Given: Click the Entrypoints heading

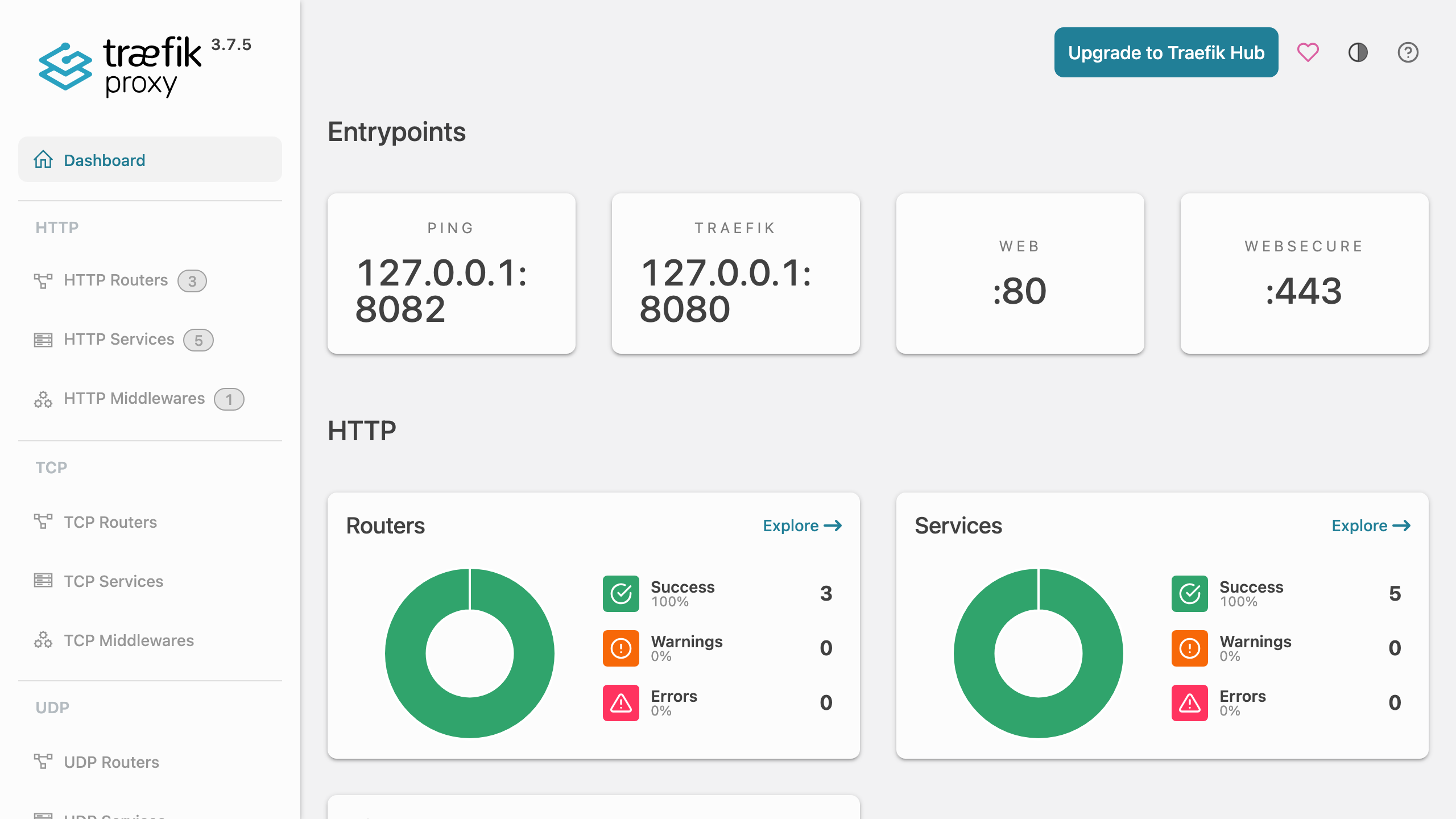Looking at the screenshot, I should pyautogui.click(x=396, y=132).
